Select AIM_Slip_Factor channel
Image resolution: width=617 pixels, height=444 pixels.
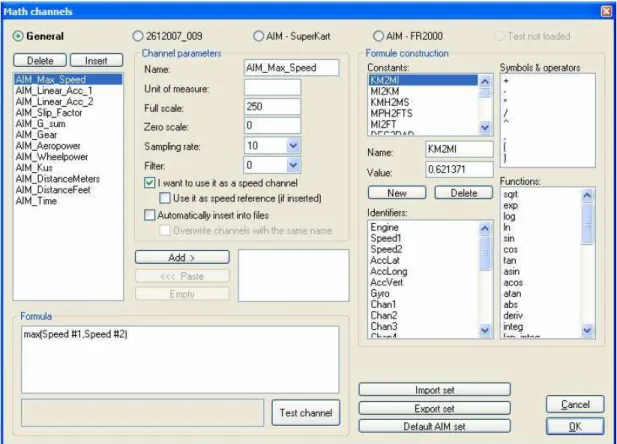click(68, 113)
